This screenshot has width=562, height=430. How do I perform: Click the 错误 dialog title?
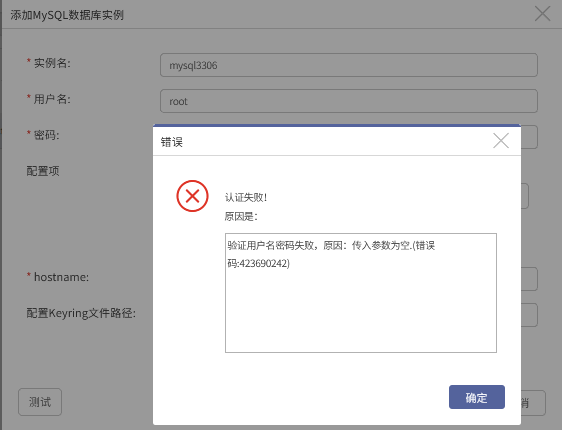(172, 142)
